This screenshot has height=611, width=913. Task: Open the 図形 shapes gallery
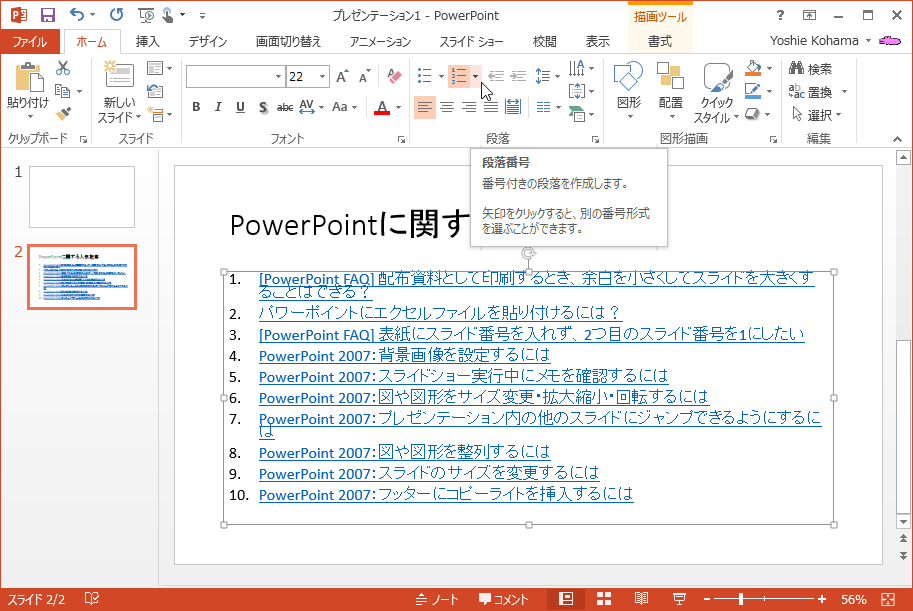click(x=628, y=90)
